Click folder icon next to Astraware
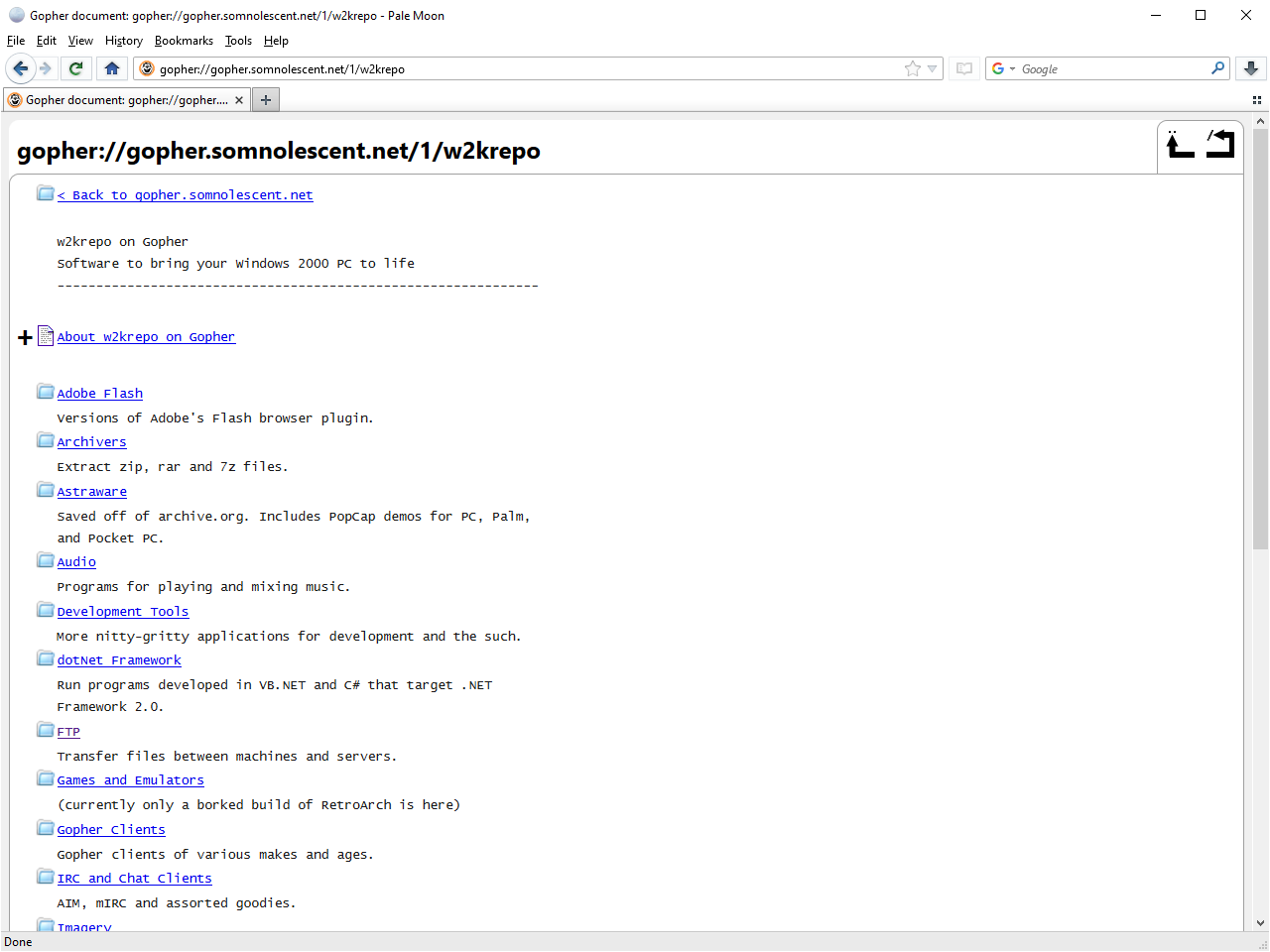Viewport: 1270px width, 952px height. 46,489
